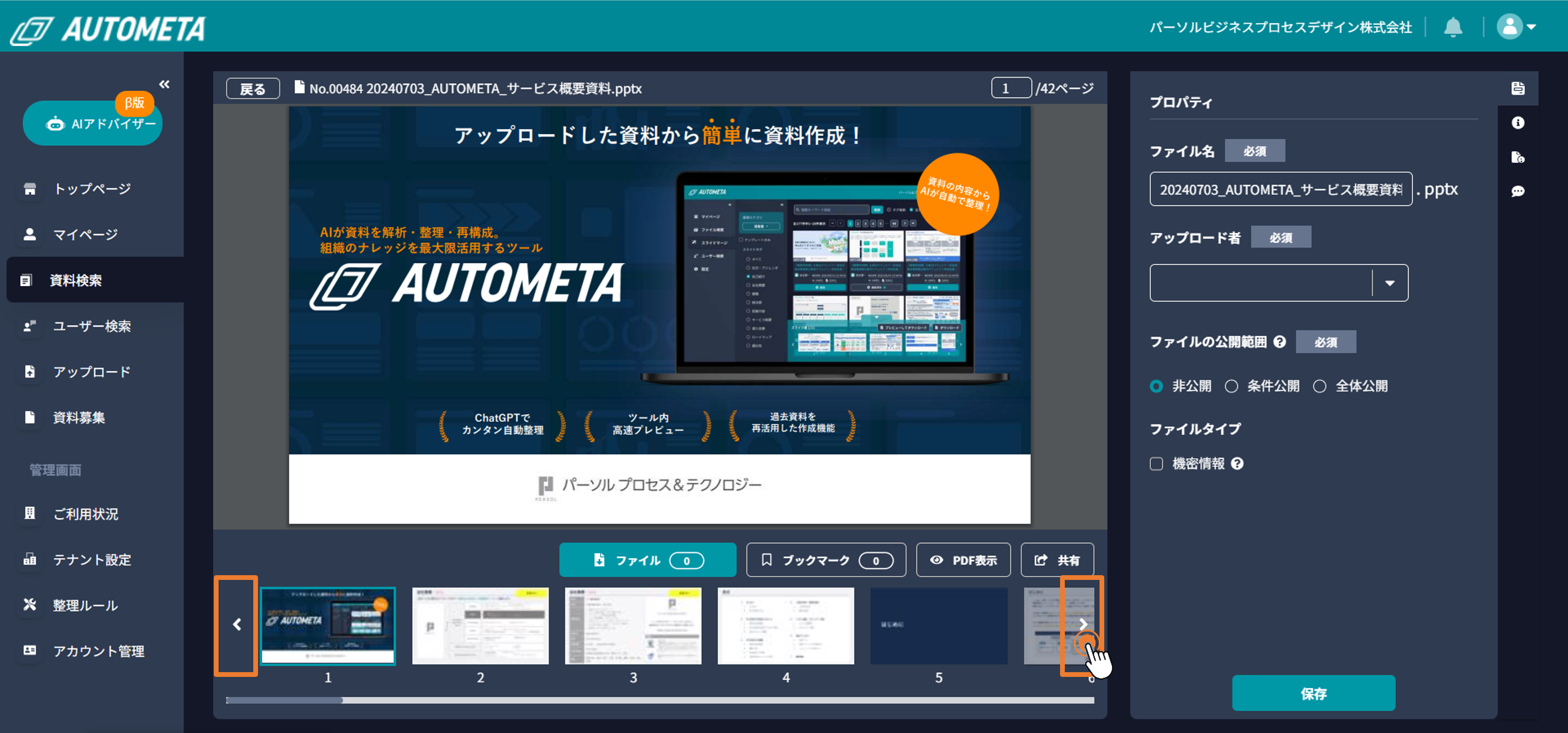The width and height of the screenshot is (1568, 733).
Task: Open the user account avatar menu
Action: (x=1516, y=27)
